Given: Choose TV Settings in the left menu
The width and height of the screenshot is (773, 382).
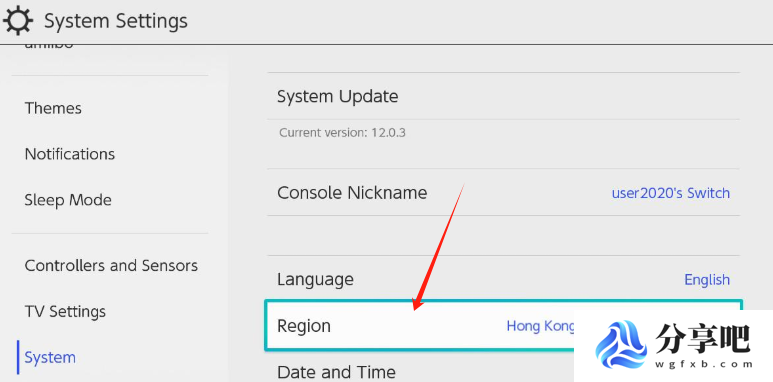Looking at the screenshot, I should tap(65, 312).
